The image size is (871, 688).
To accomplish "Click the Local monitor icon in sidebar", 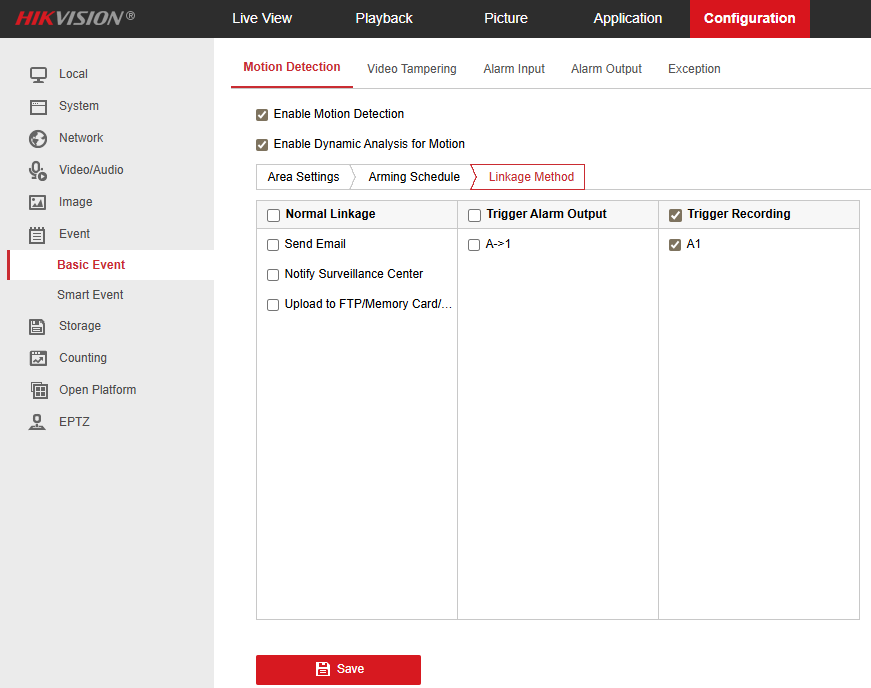I will [x=38, y=74].
